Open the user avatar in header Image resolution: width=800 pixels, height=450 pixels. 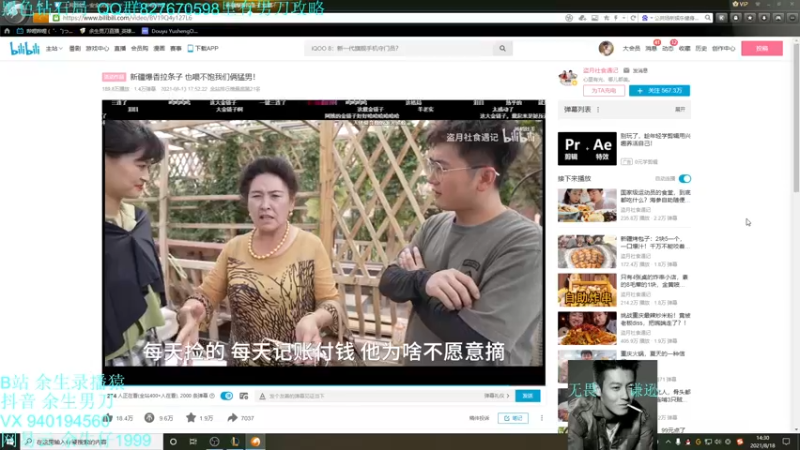pyautogui.click(x=606, y=48)
